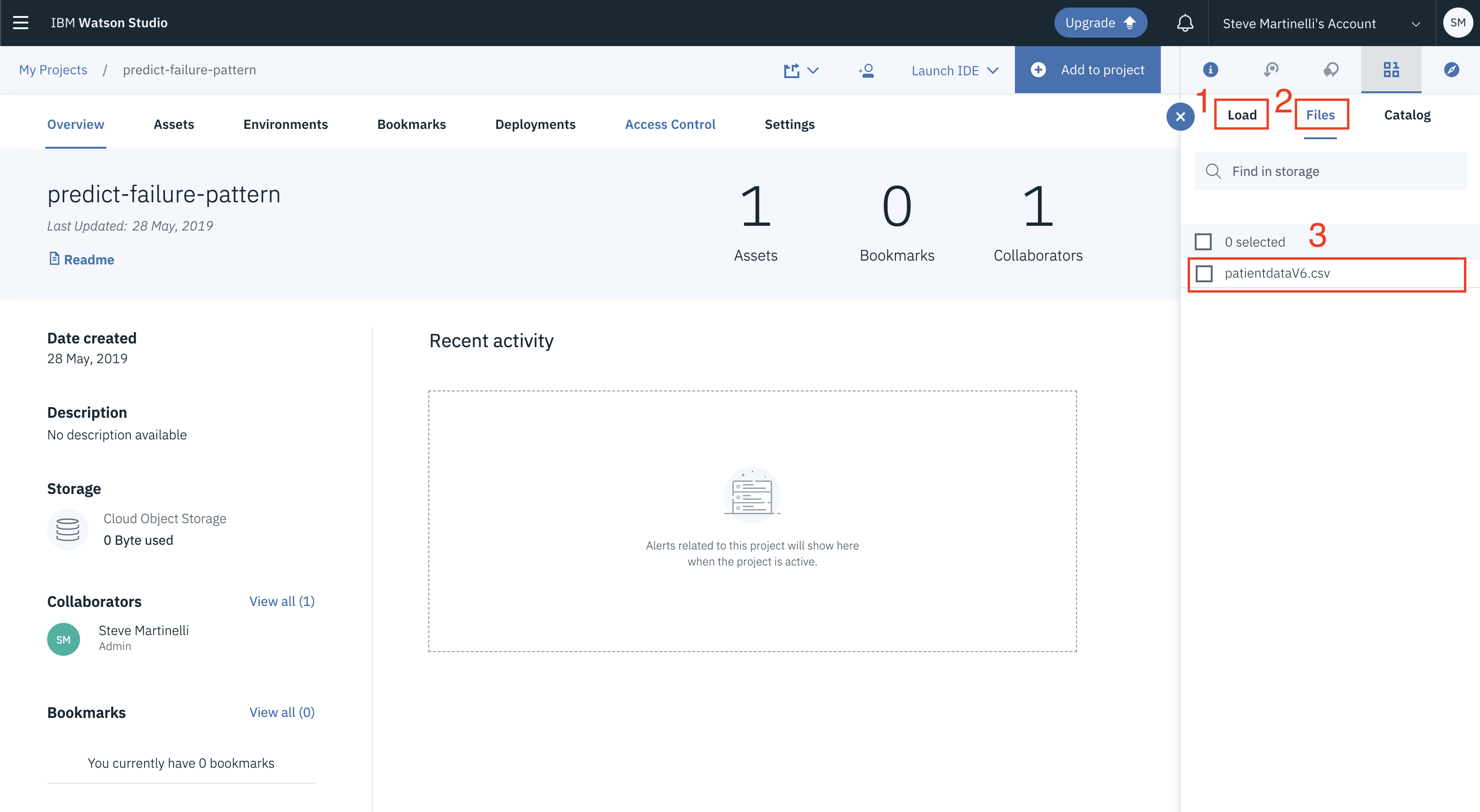Click the notifications bell icon

click(x=1185, y=23)
